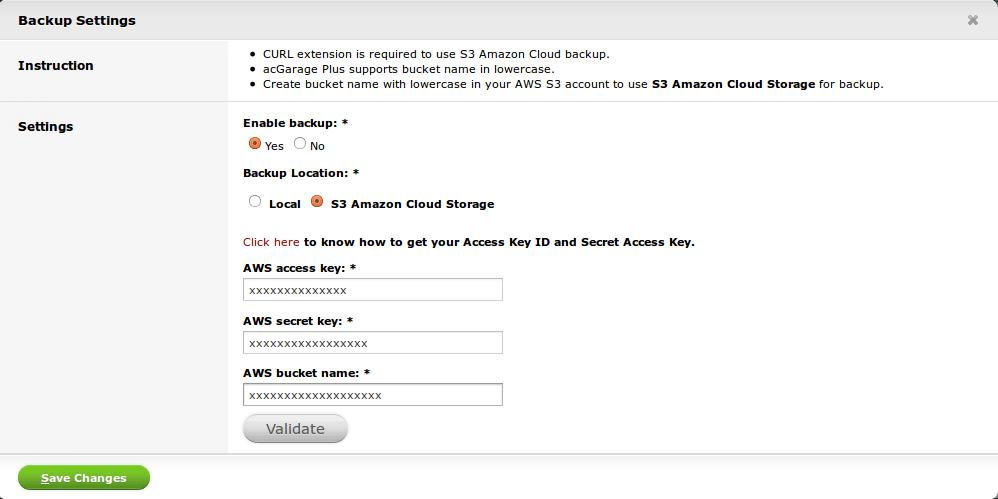Click the Settings section heading

(x=46, y=127)
